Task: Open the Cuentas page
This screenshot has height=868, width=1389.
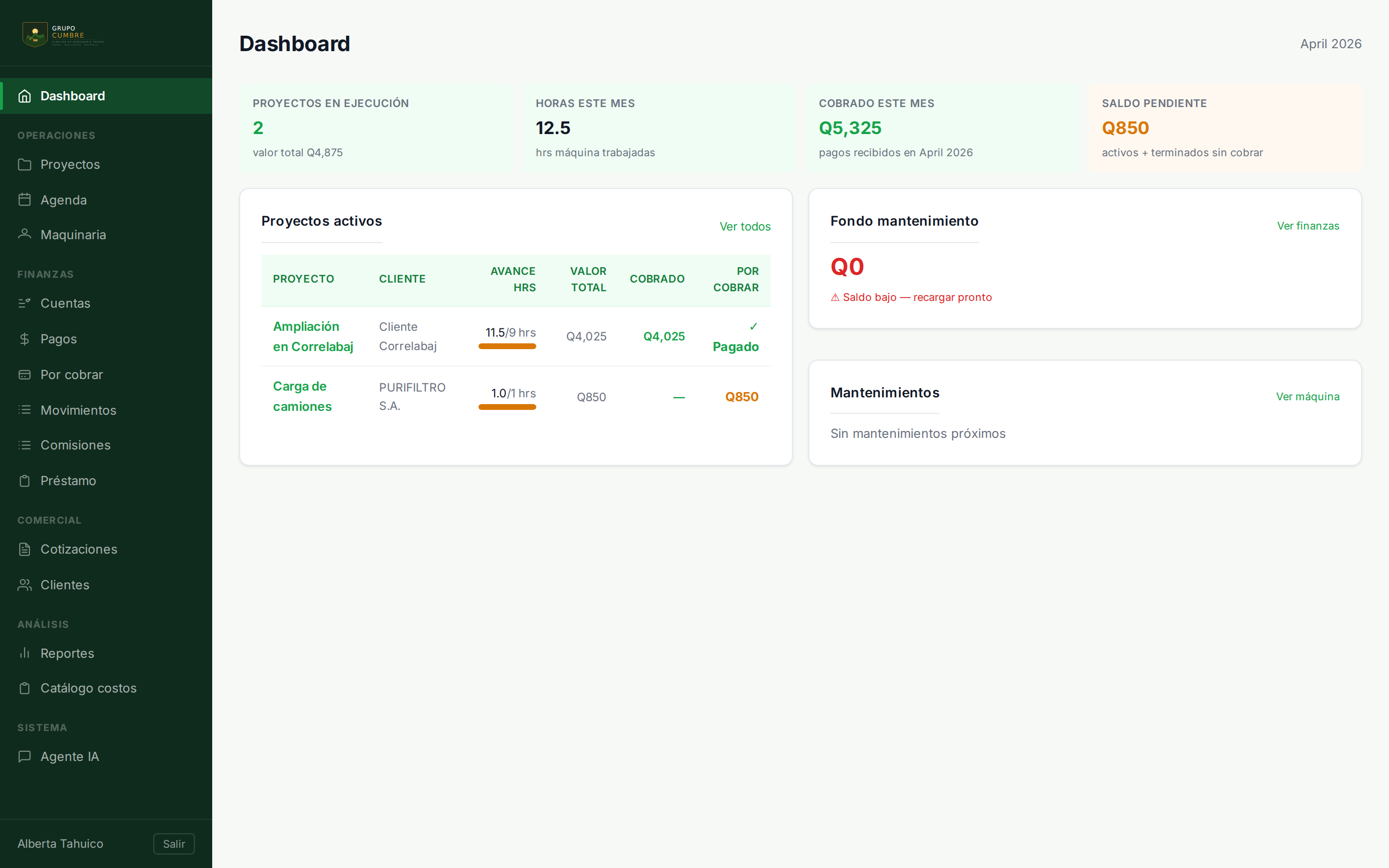Action: (106, 303)
